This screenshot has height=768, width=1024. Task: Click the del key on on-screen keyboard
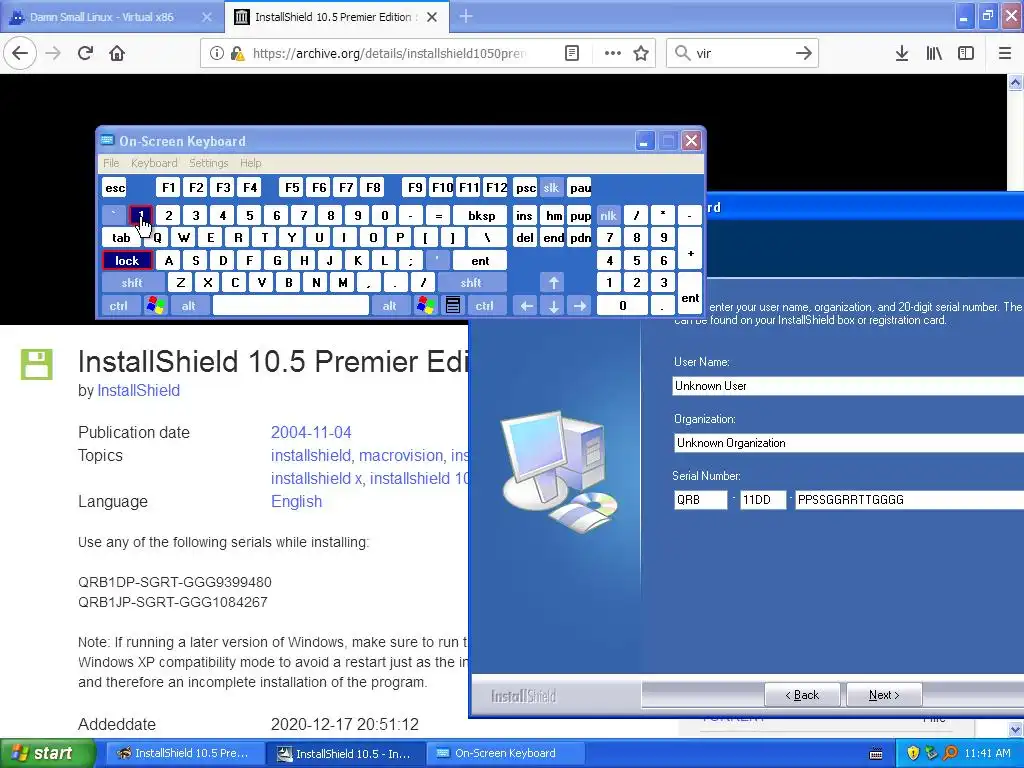coord(525,238)
